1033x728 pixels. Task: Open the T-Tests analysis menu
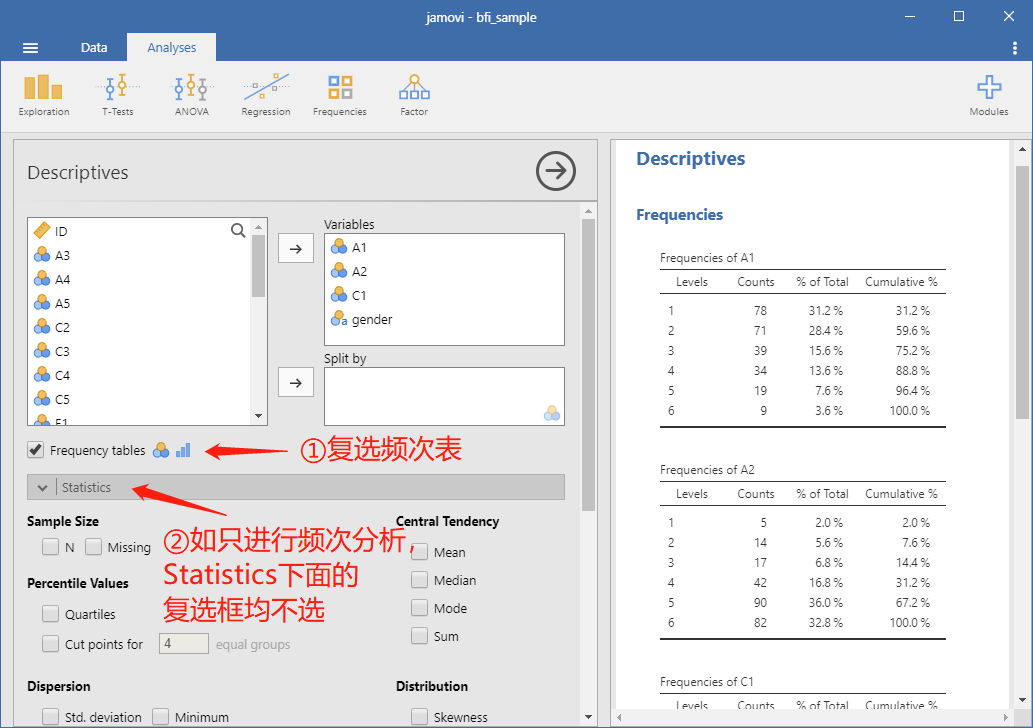(118, 96)
